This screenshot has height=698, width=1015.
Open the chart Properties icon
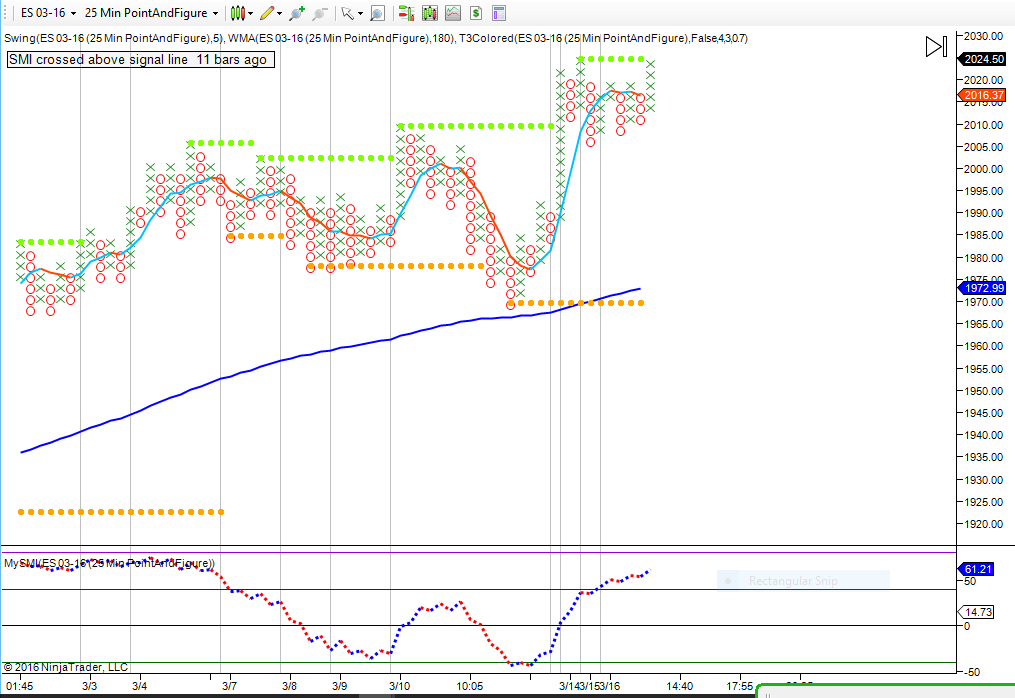498,13
